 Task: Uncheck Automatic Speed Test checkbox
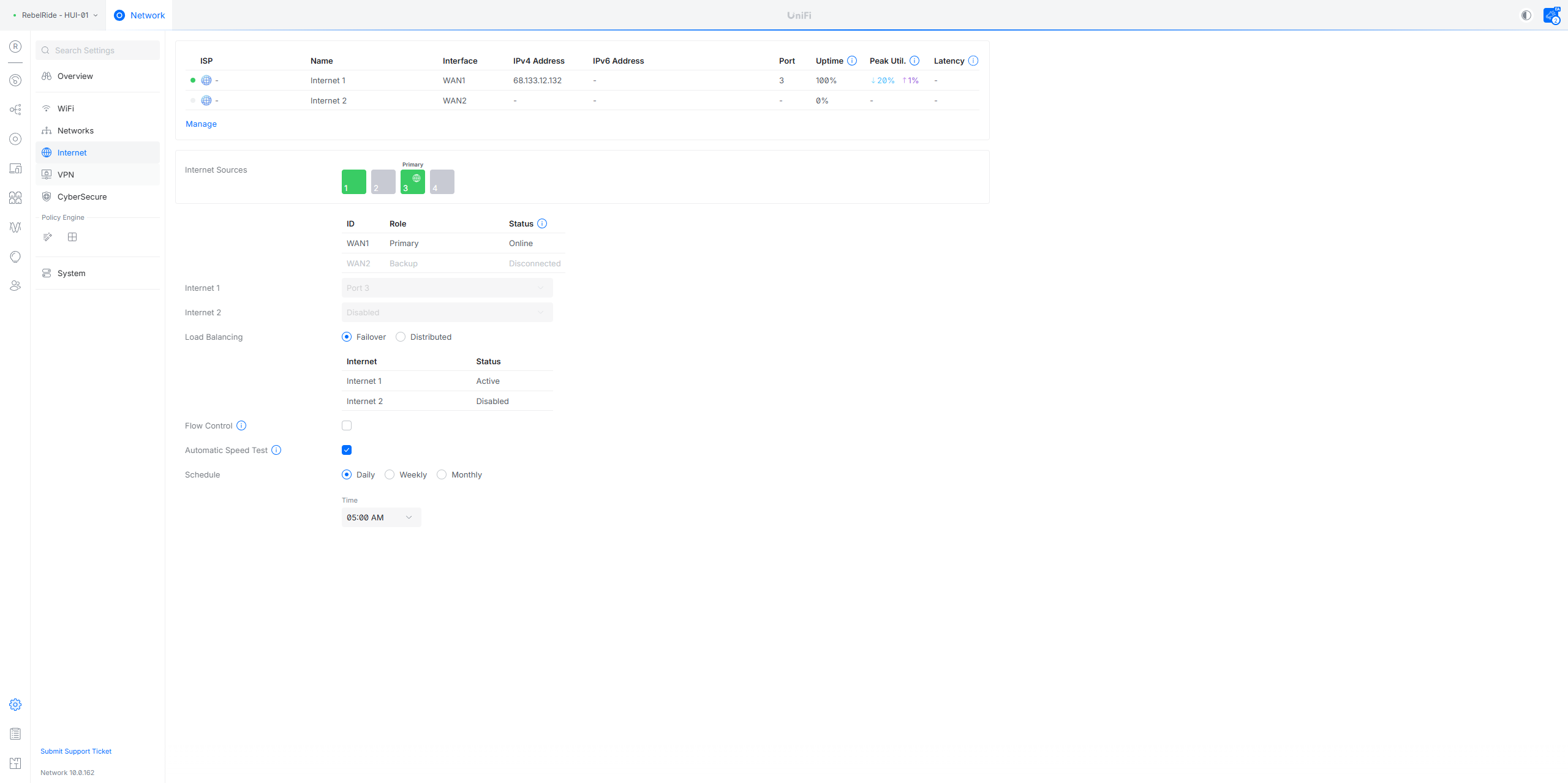(347, 450)
